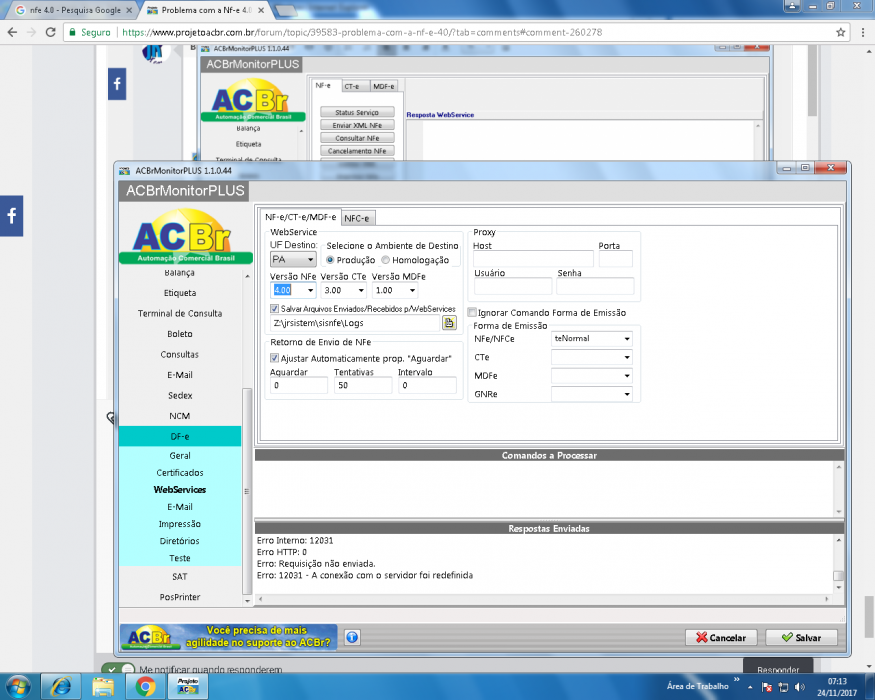This screenshot has width=875, height=700.
Task: Select the Homologação radio button
Action: click(x=386, y=260)
